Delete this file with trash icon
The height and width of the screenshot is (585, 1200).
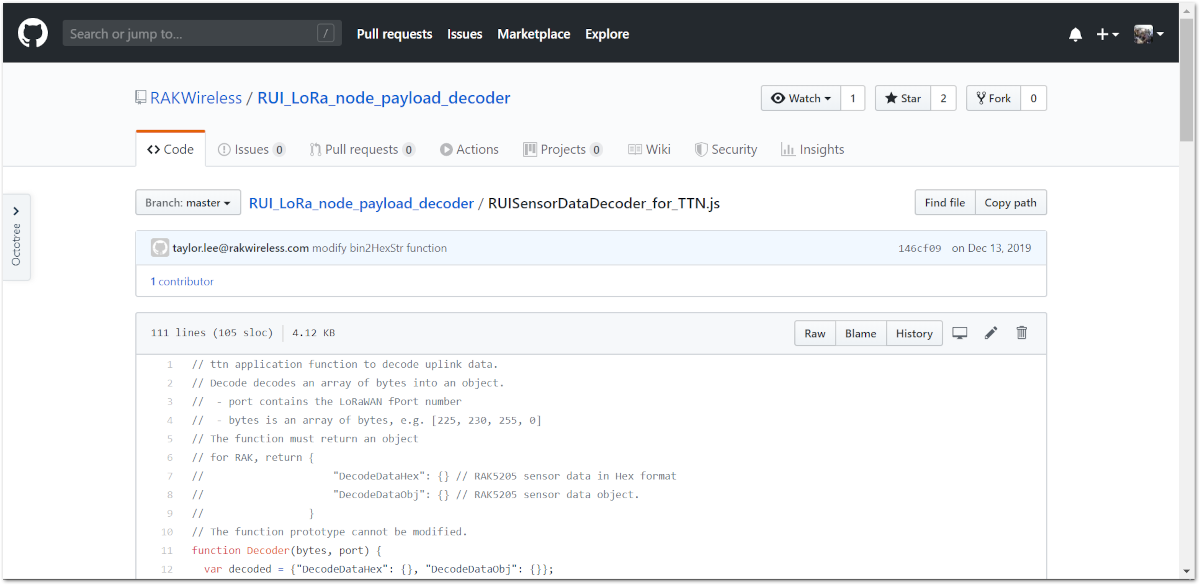click(1021, 333)
